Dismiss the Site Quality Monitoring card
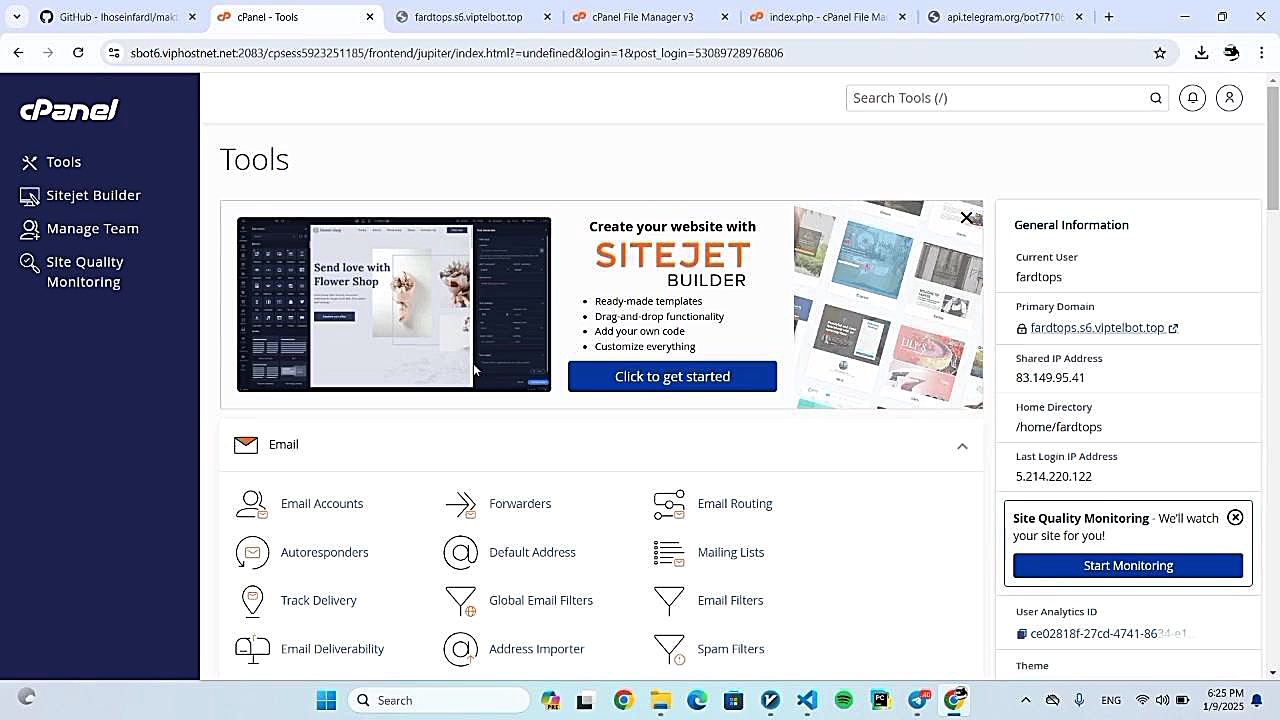Image resolution: width=1280 pixels, height=720 pixels. click(x=1235, y=517)
